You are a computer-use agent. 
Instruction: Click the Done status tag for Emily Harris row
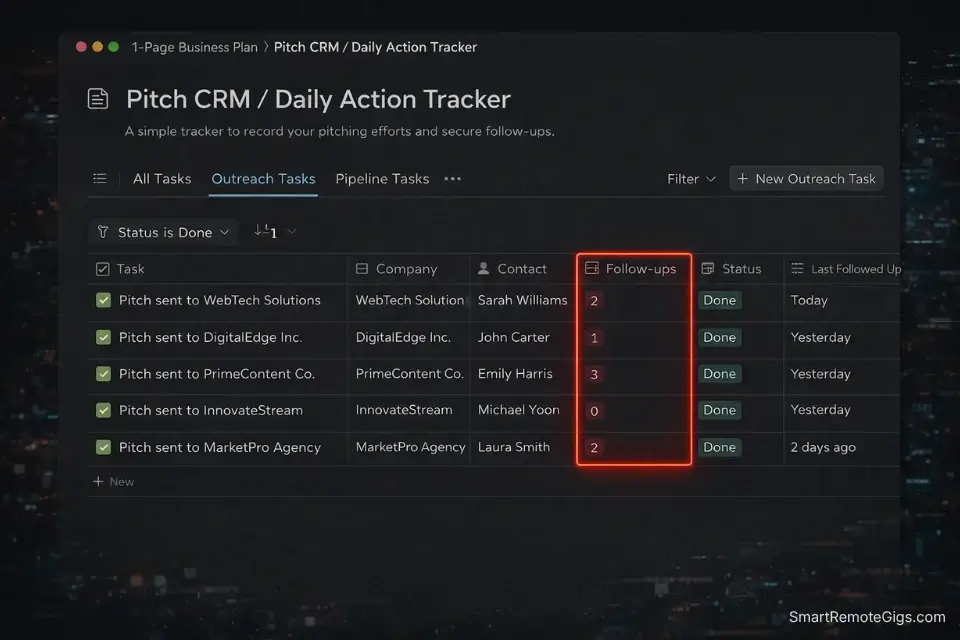coord(719,373)
